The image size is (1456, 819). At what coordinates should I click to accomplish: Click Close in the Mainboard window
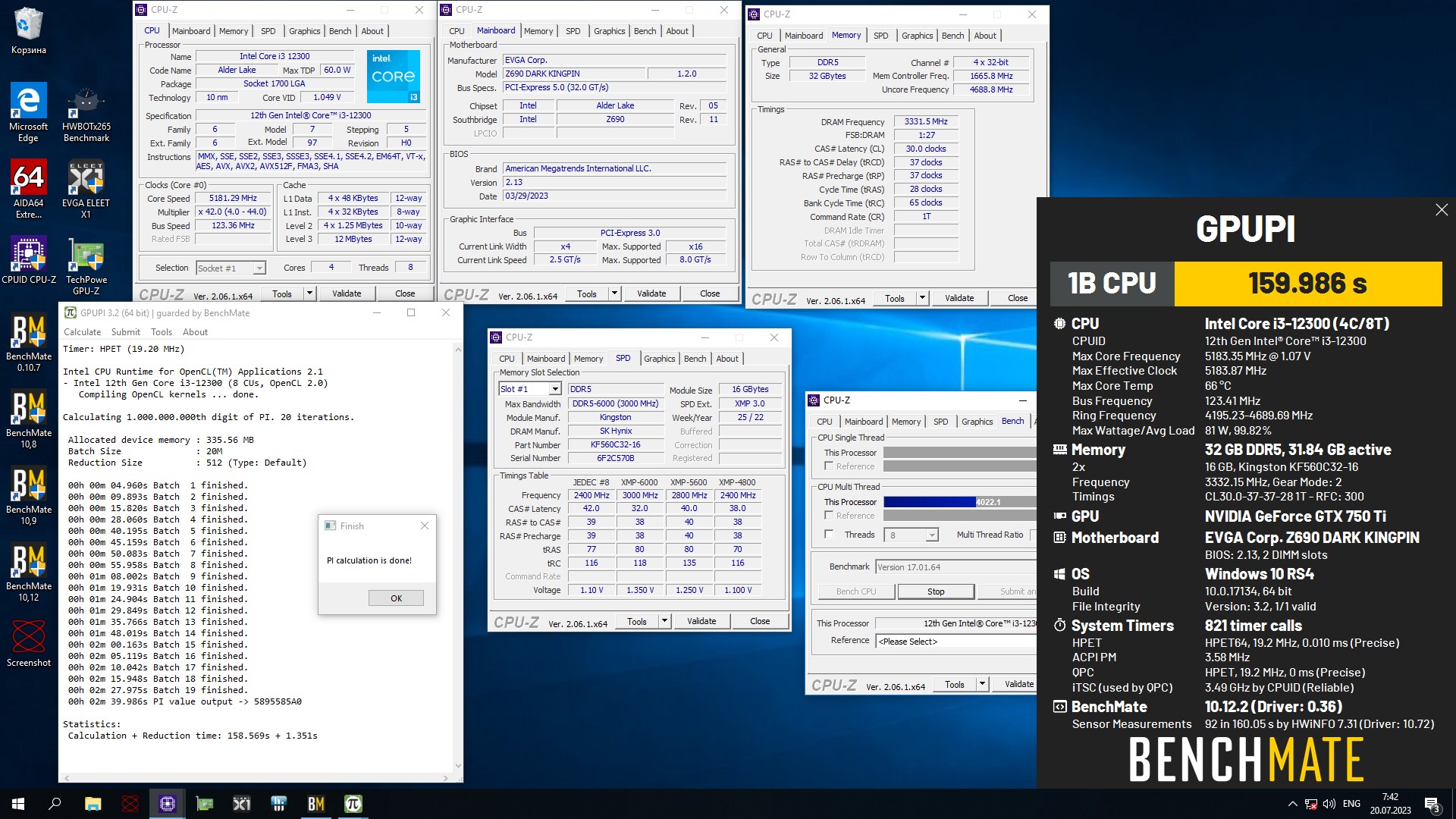tap(710, 293)
